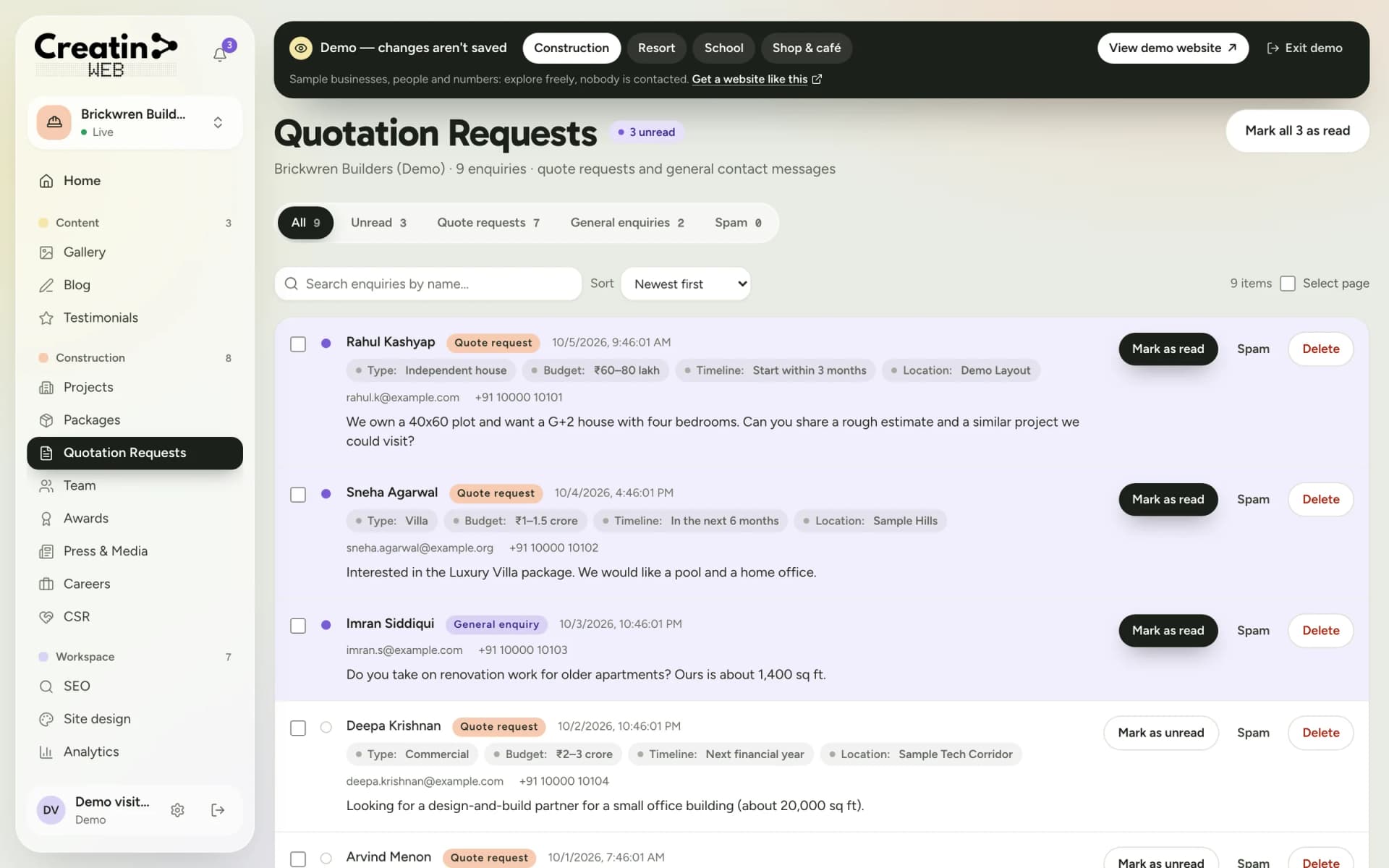
Task: Open Gallery via its image icon
Action: 46,252
